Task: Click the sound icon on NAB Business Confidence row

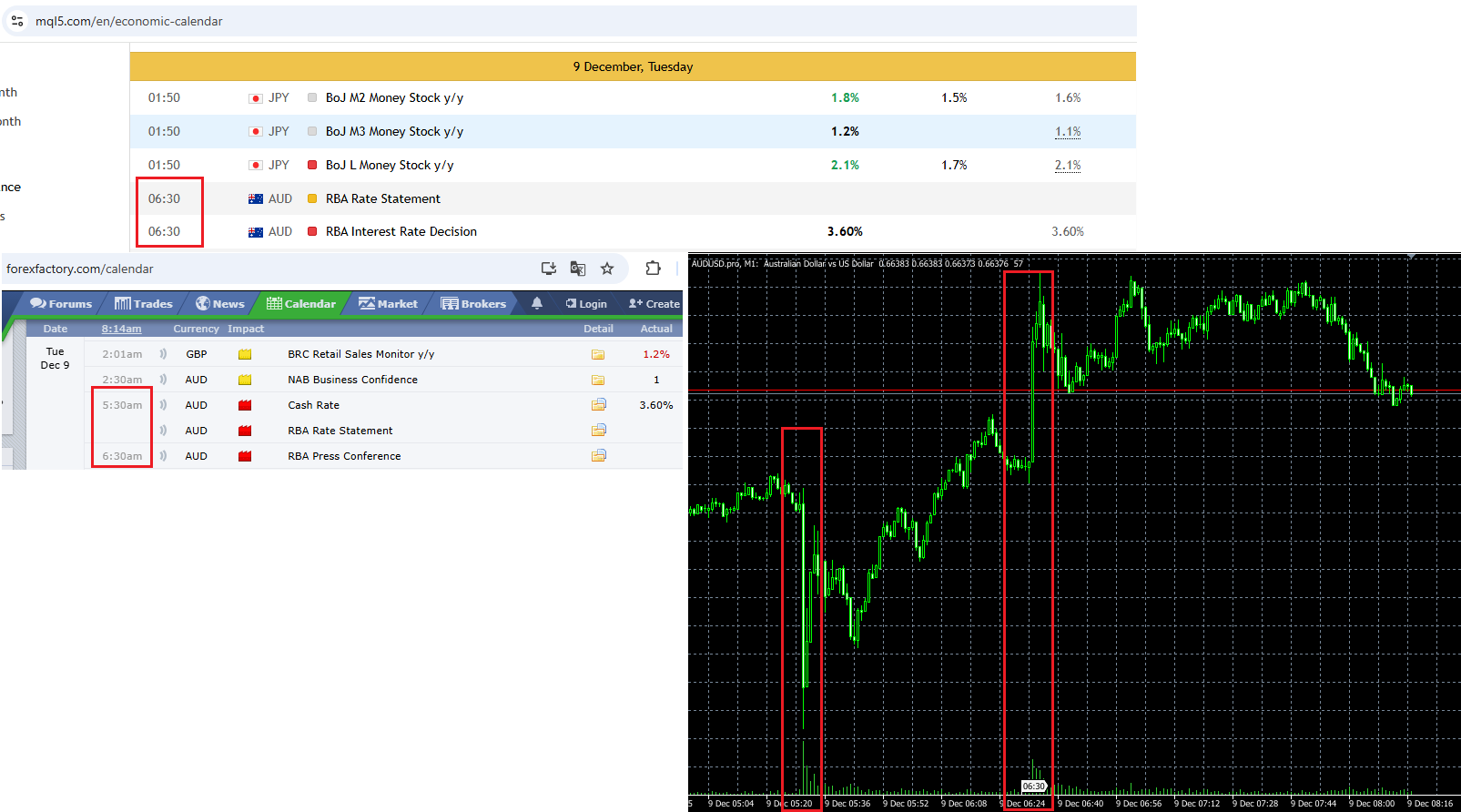Action: 164,380
